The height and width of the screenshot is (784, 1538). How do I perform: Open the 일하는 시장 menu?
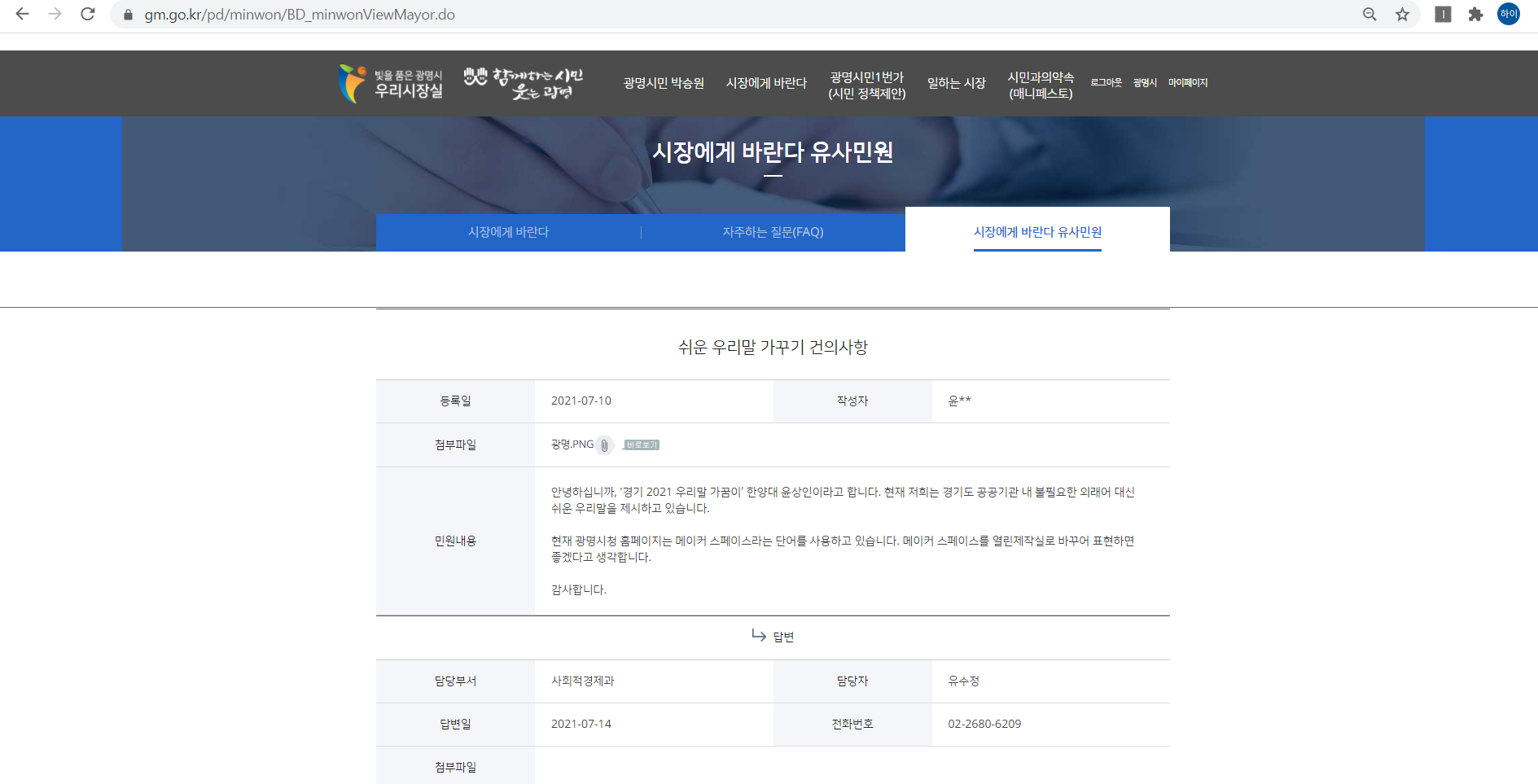click(x=956, y=83)
